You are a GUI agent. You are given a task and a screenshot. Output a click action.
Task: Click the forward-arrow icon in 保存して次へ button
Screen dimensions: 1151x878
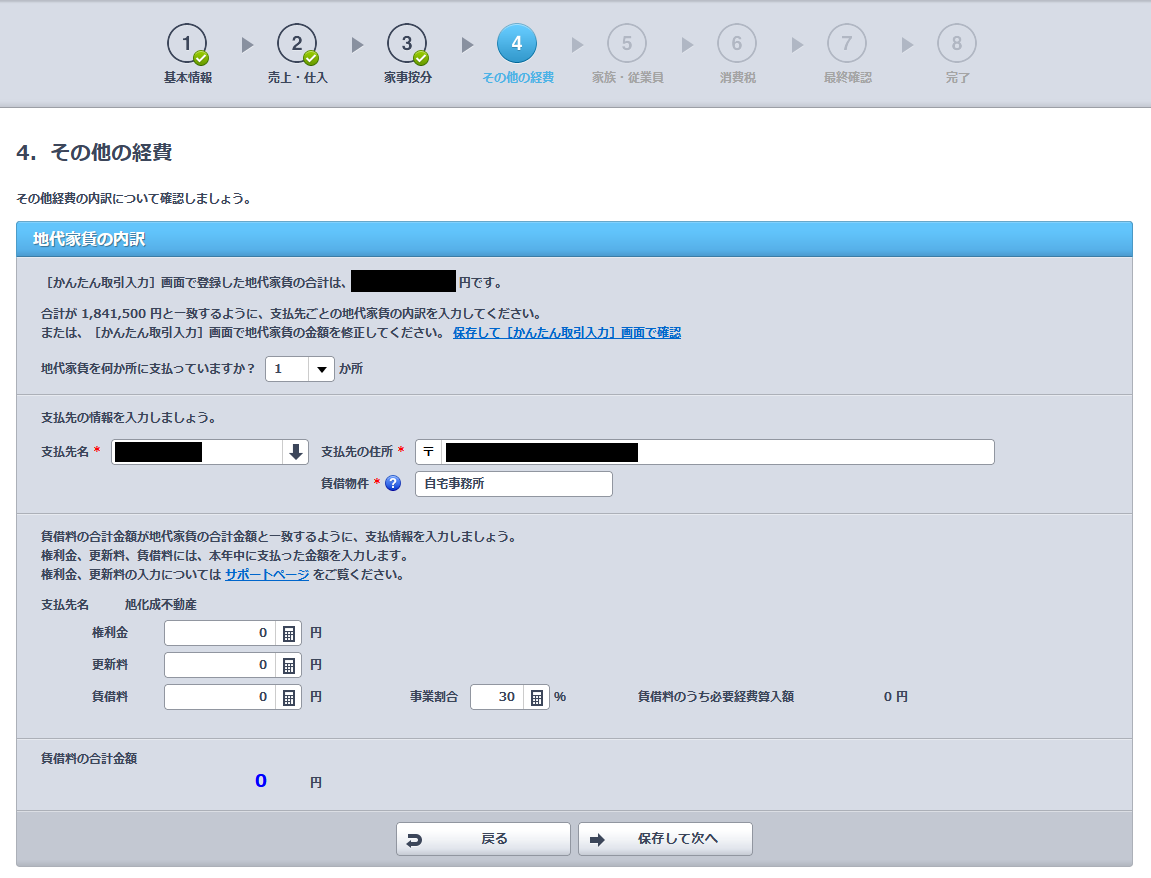pyautogui.click(x=600, y=838)
